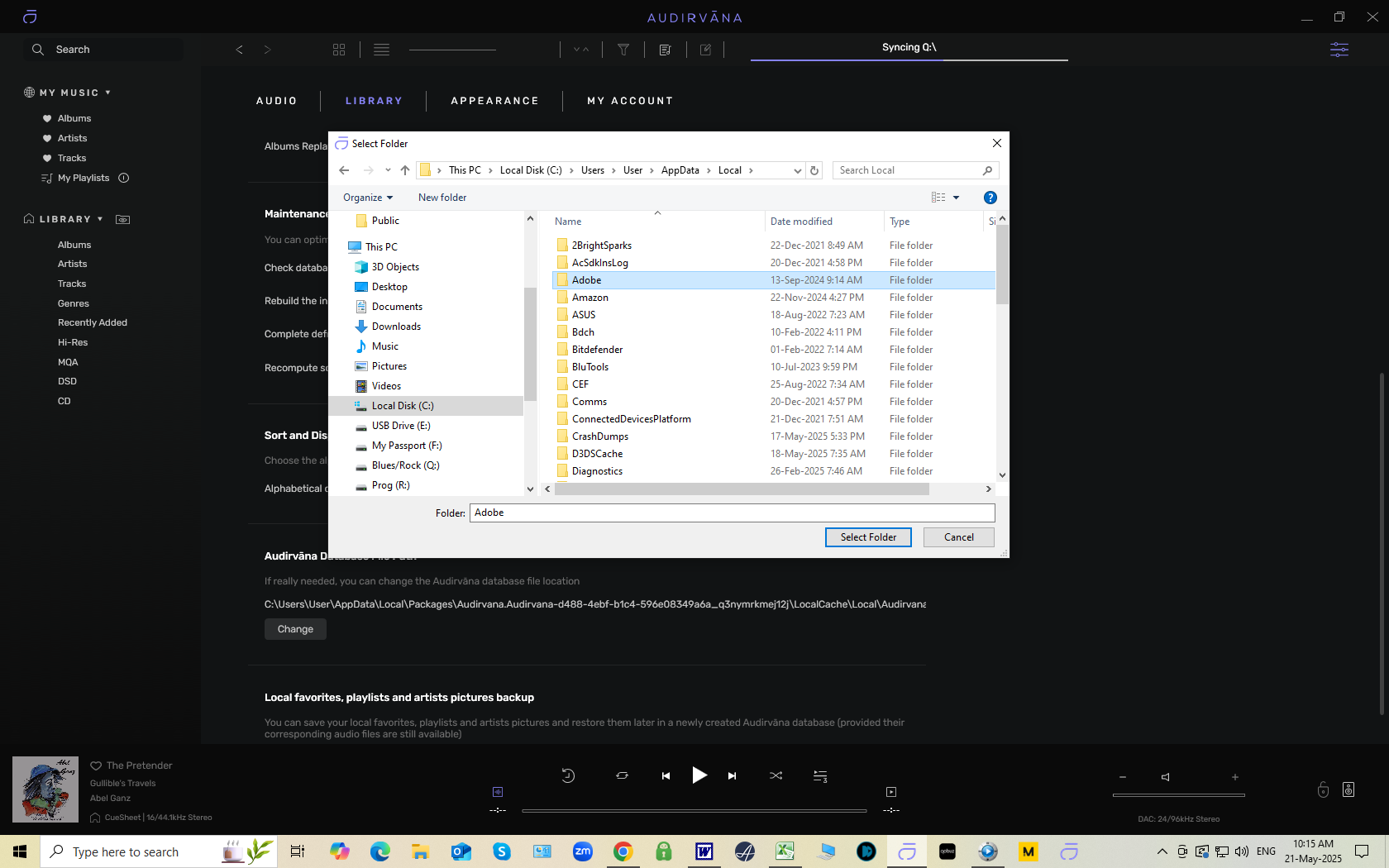
Task: Toggle the remote control lock icon
Action: (1323, 789)
